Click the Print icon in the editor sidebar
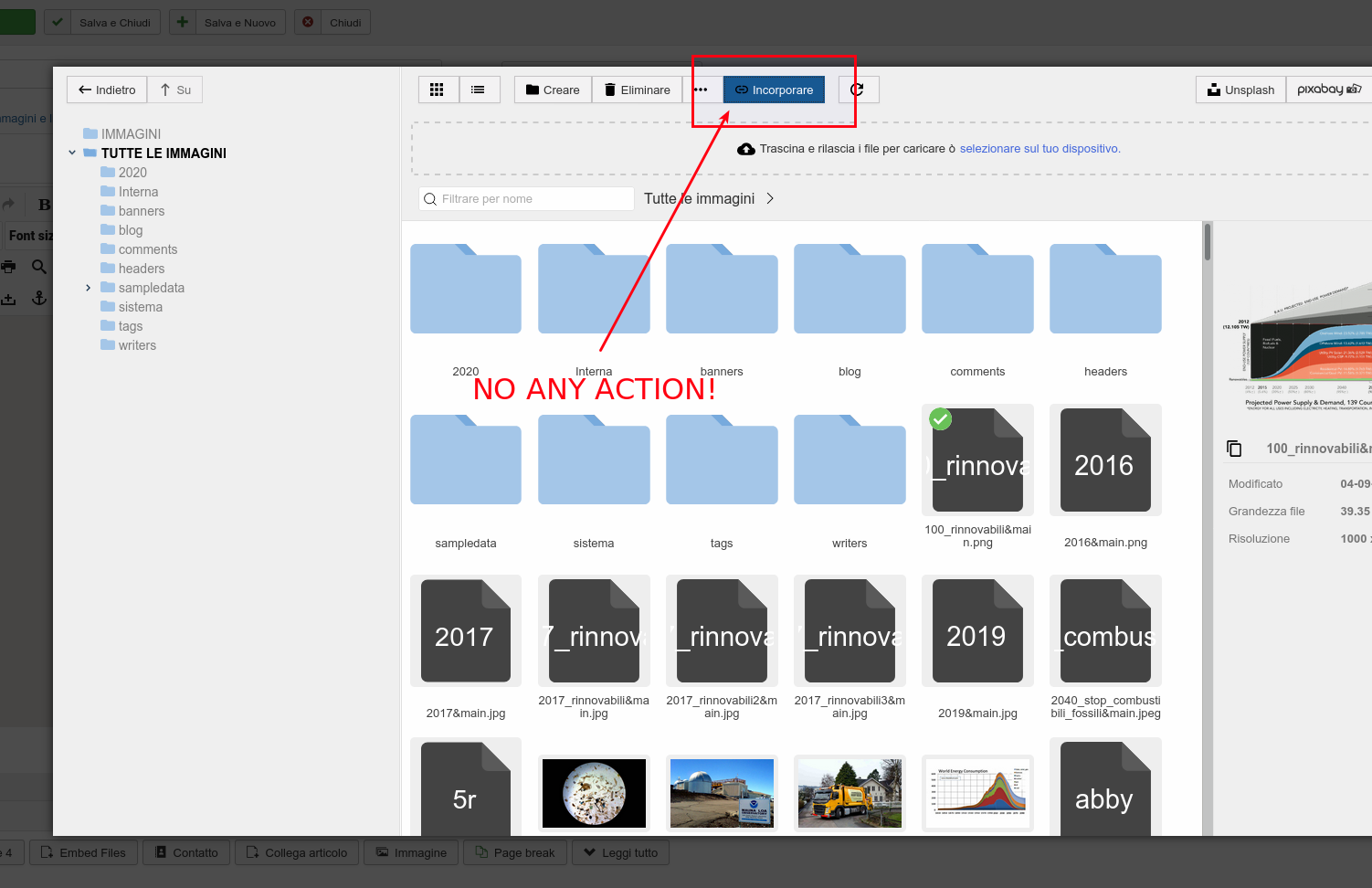The height and width of the screenshot is (888, 1372). click(9, 266)
